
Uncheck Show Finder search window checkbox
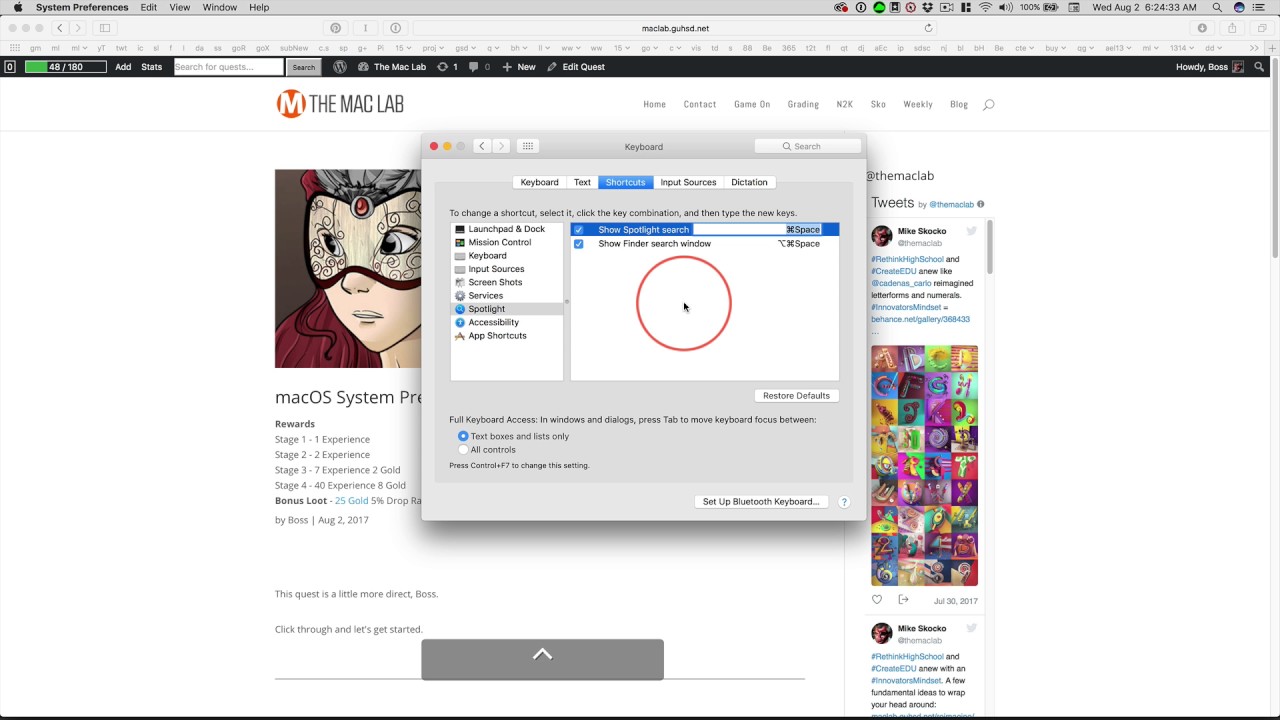tap(578, 244)
